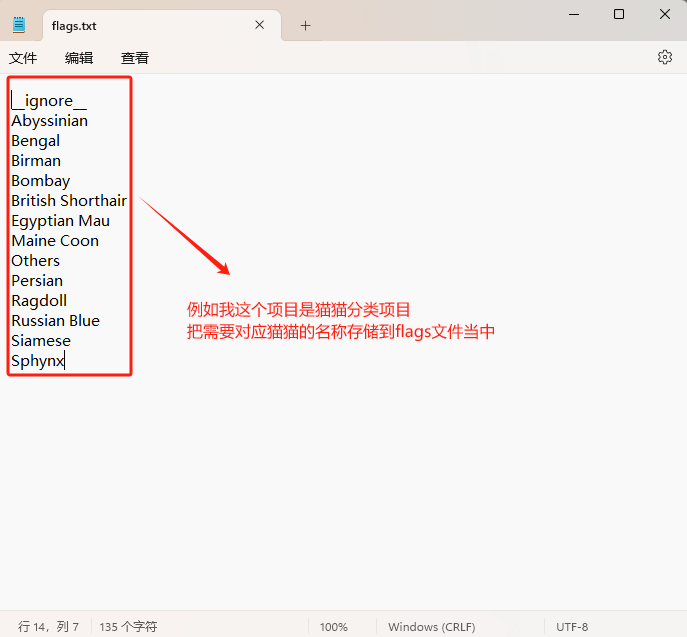Click the Persian line
Screen dimensions: 687x637
pyautogui.click(x=37, y=281)
